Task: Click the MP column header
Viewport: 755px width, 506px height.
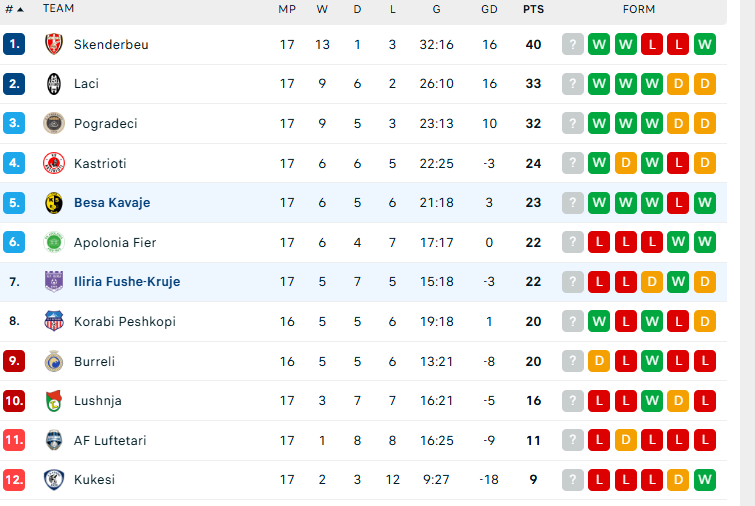Action: click(x=287, y=9)
